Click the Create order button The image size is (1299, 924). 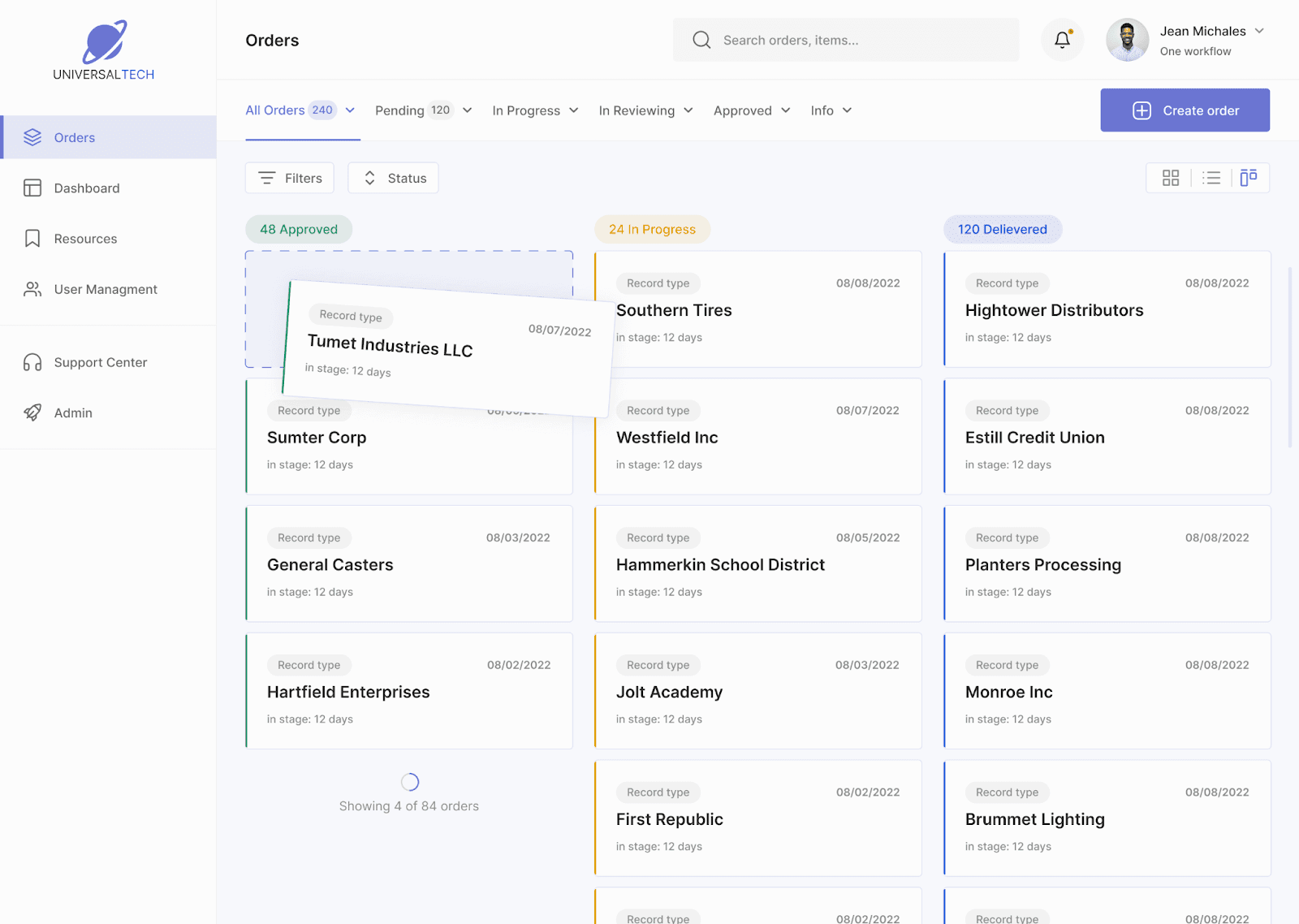point(1185,110)
